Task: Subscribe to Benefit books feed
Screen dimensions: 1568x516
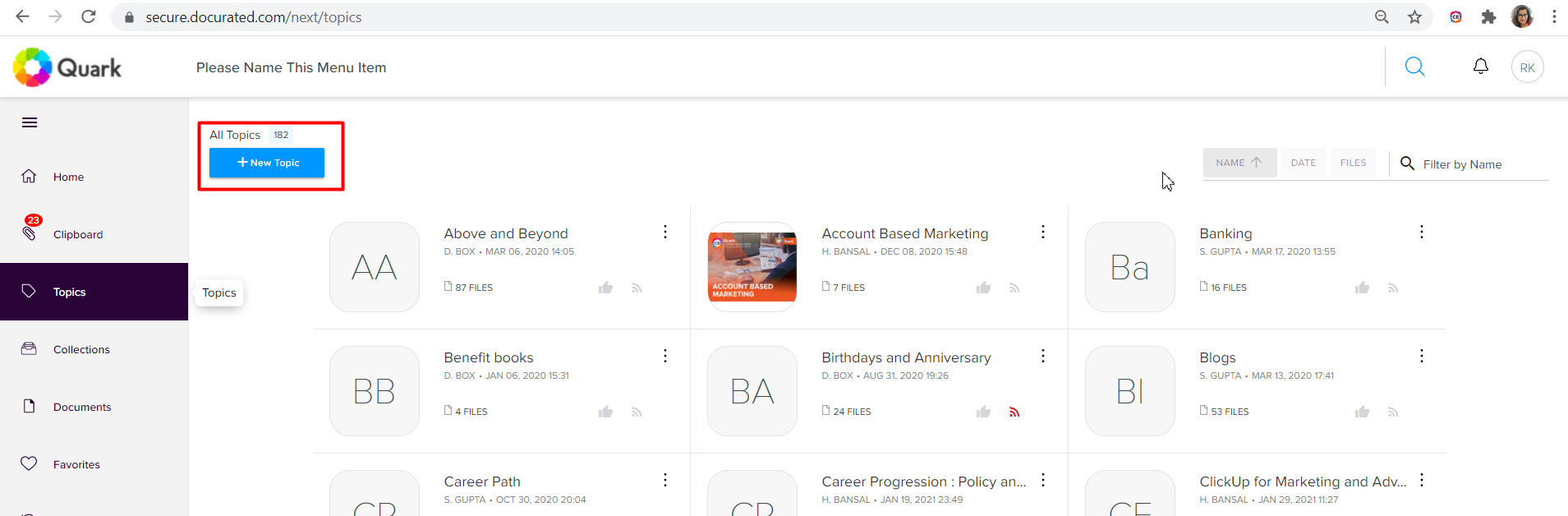Action: coord(637,412)
